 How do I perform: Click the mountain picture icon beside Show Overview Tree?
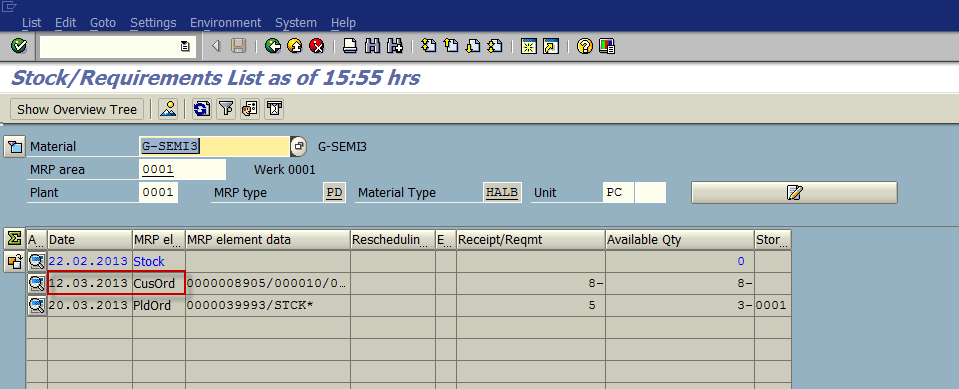[168, 109]
